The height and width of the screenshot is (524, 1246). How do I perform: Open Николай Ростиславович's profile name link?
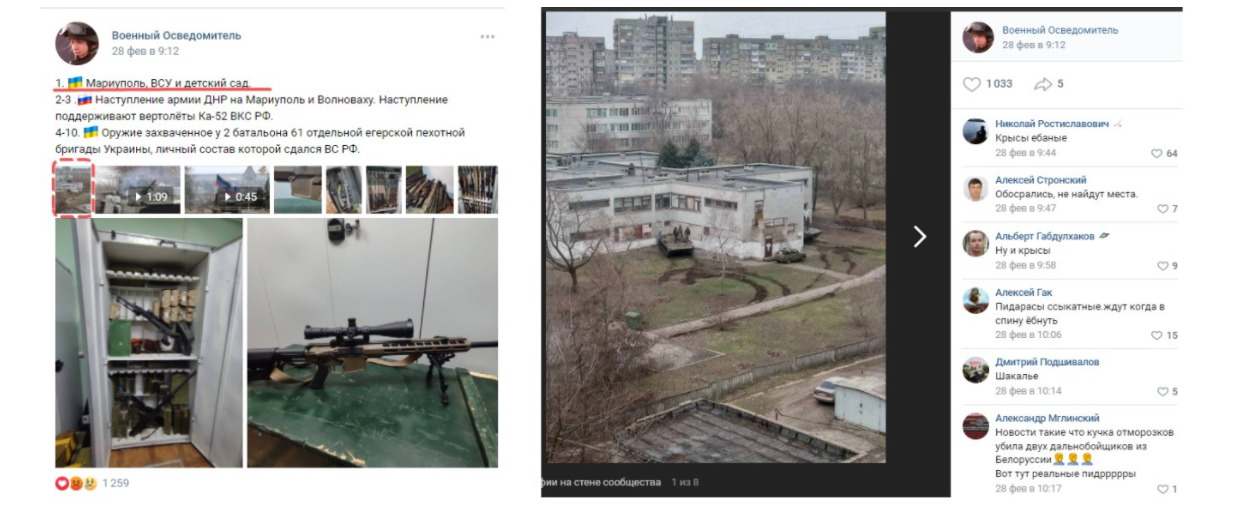click(x=1051, y=124)
